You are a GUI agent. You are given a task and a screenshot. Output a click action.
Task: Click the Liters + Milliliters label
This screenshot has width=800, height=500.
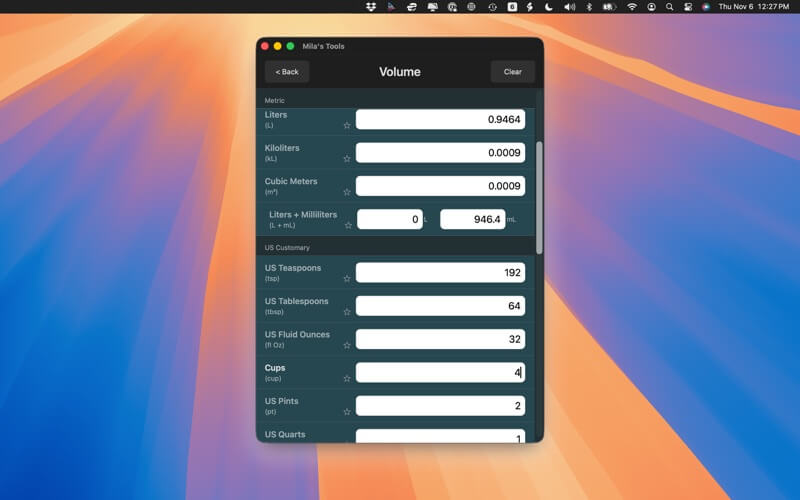pos(303,214)
